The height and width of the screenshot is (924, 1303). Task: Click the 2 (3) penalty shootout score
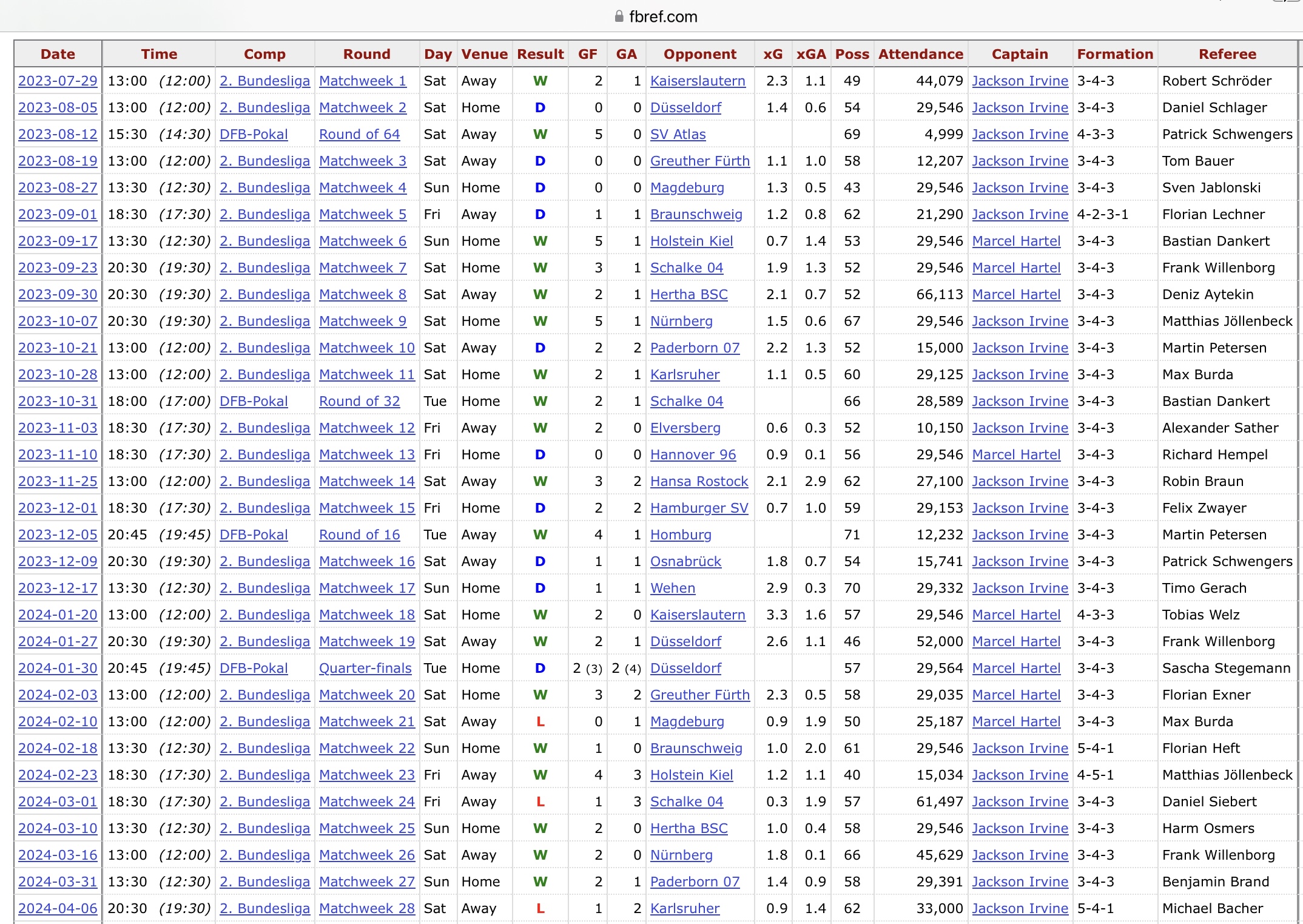pos(587,668)
